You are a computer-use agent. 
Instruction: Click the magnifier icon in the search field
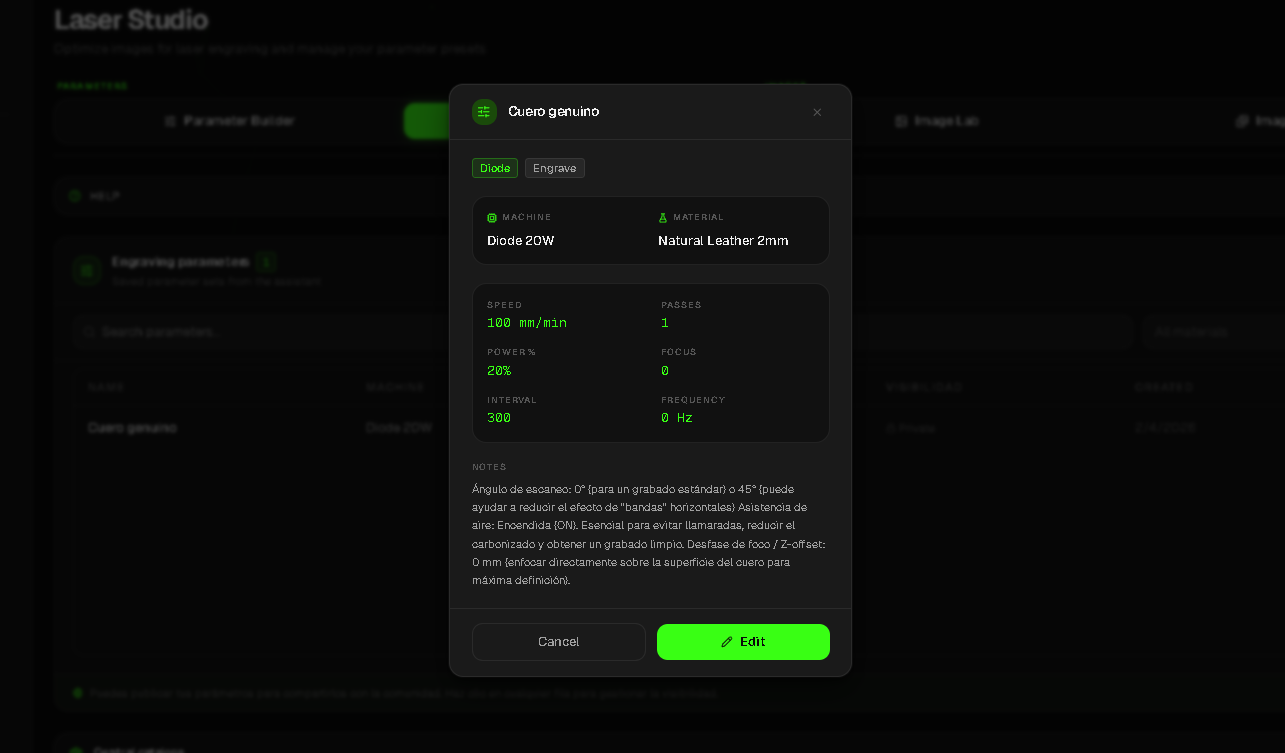87,331
